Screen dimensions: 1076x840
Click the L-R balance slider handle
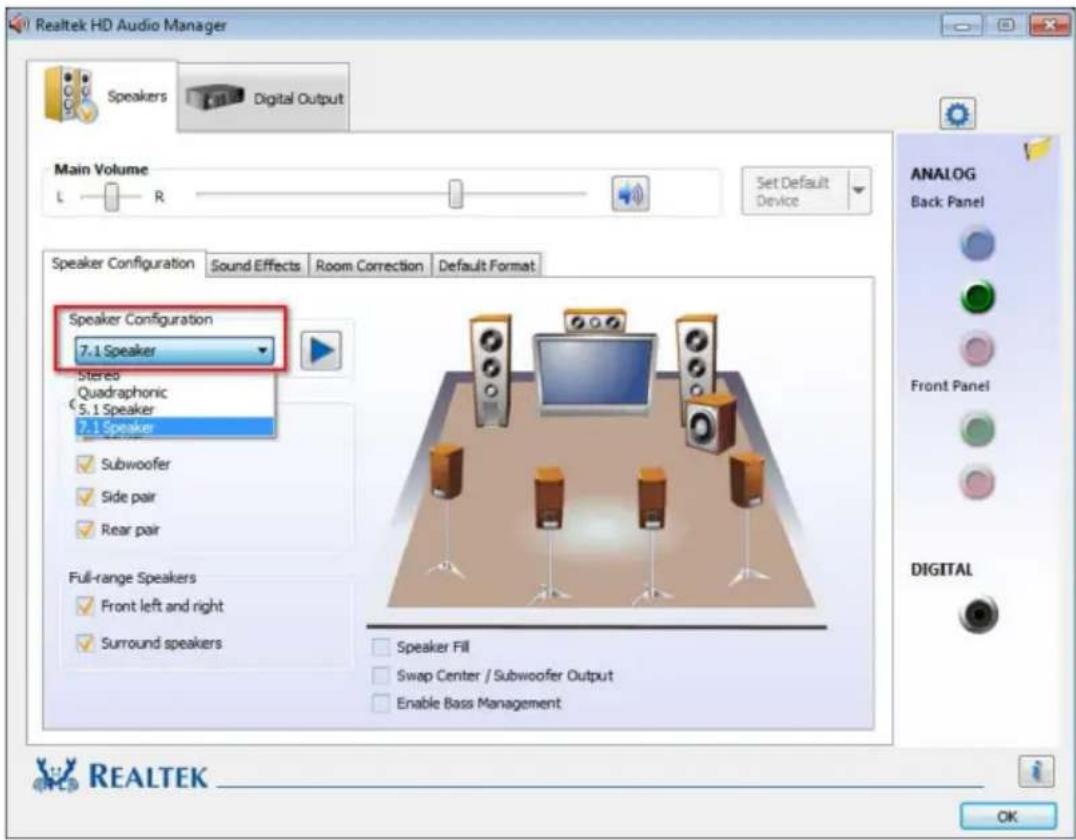[111, 198]
